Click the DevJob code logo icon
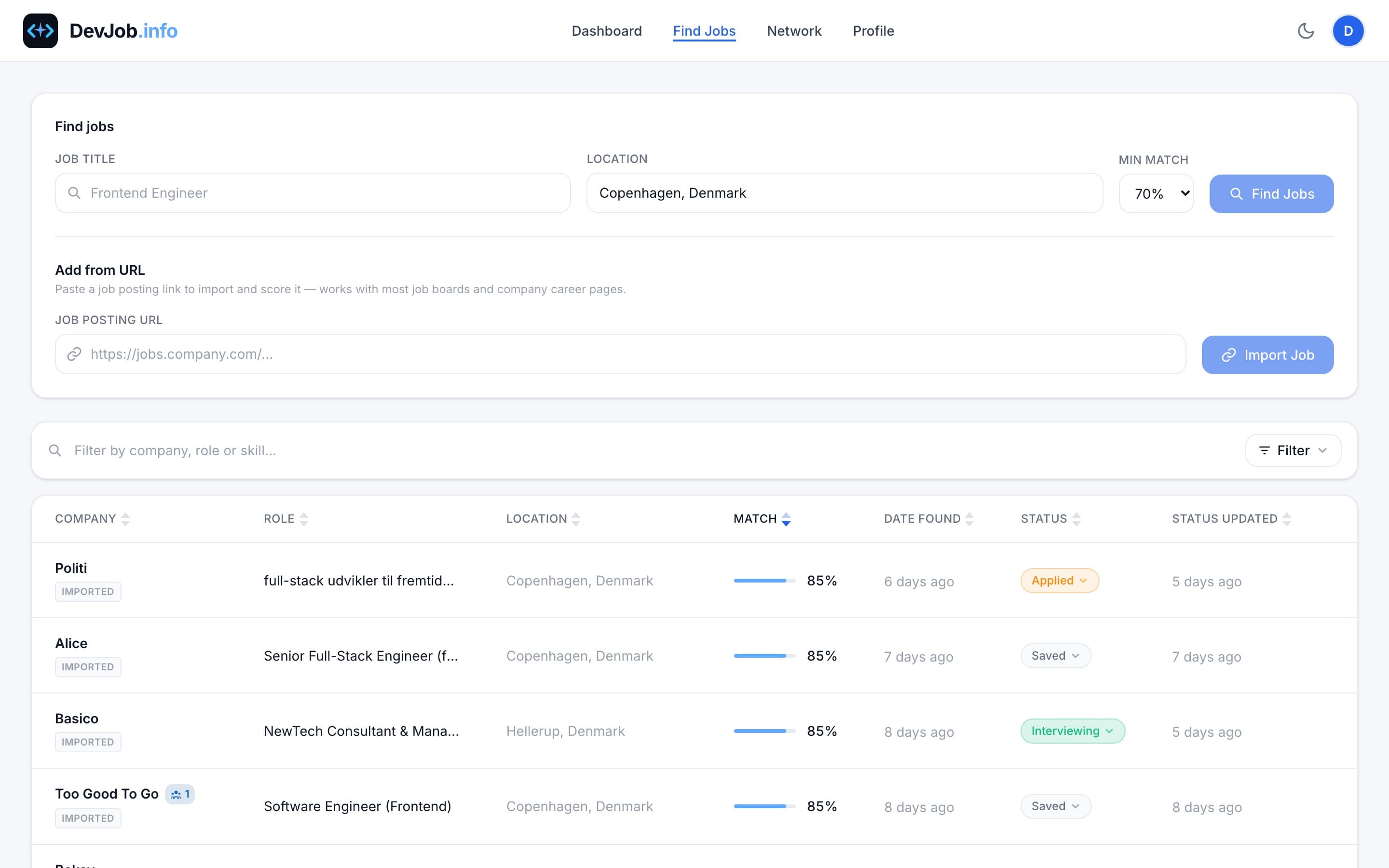 40,31
